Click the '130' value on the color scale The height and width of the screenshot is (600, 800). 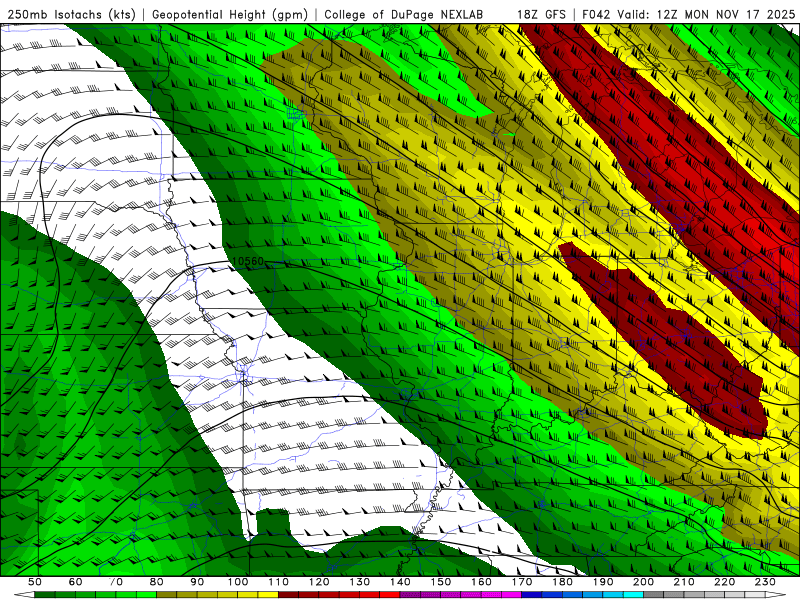(x=359, y=582)
